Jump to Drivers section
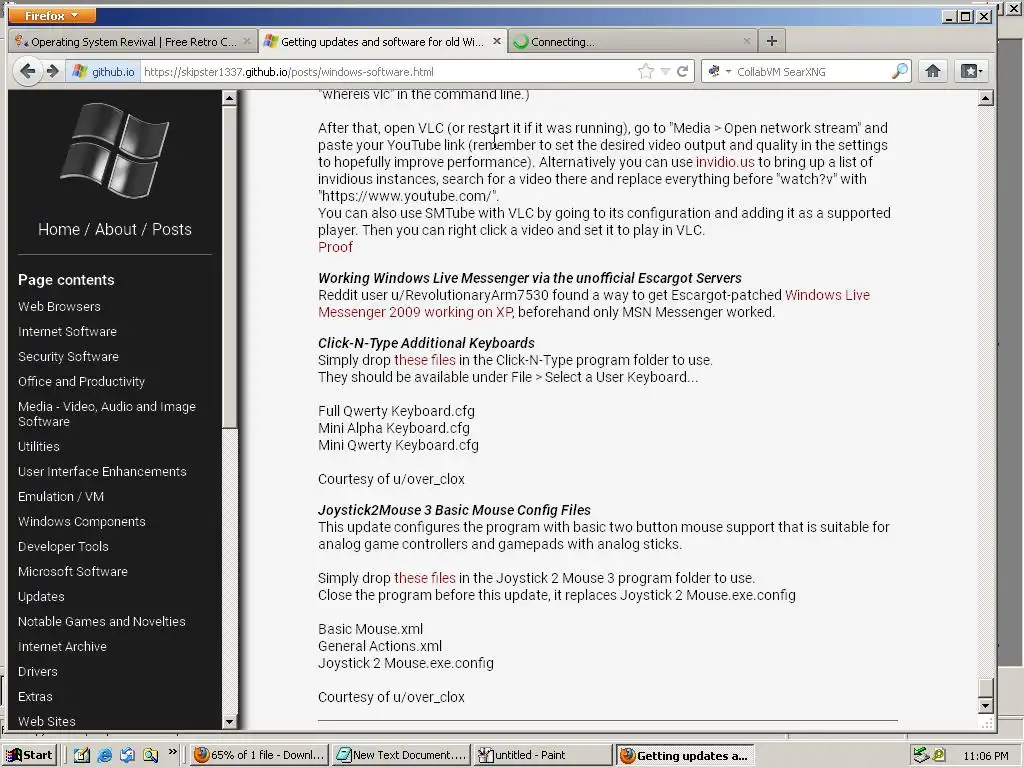 [x=38, y=671]
